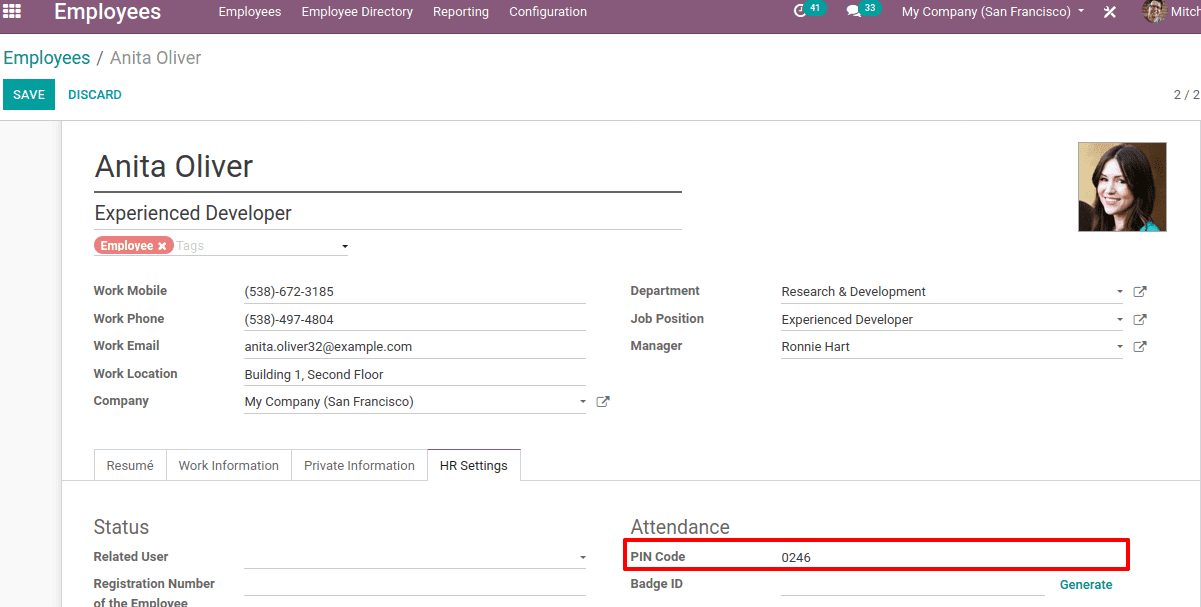
Task: Switch to the Work Information tab
Action: (229, 465)
